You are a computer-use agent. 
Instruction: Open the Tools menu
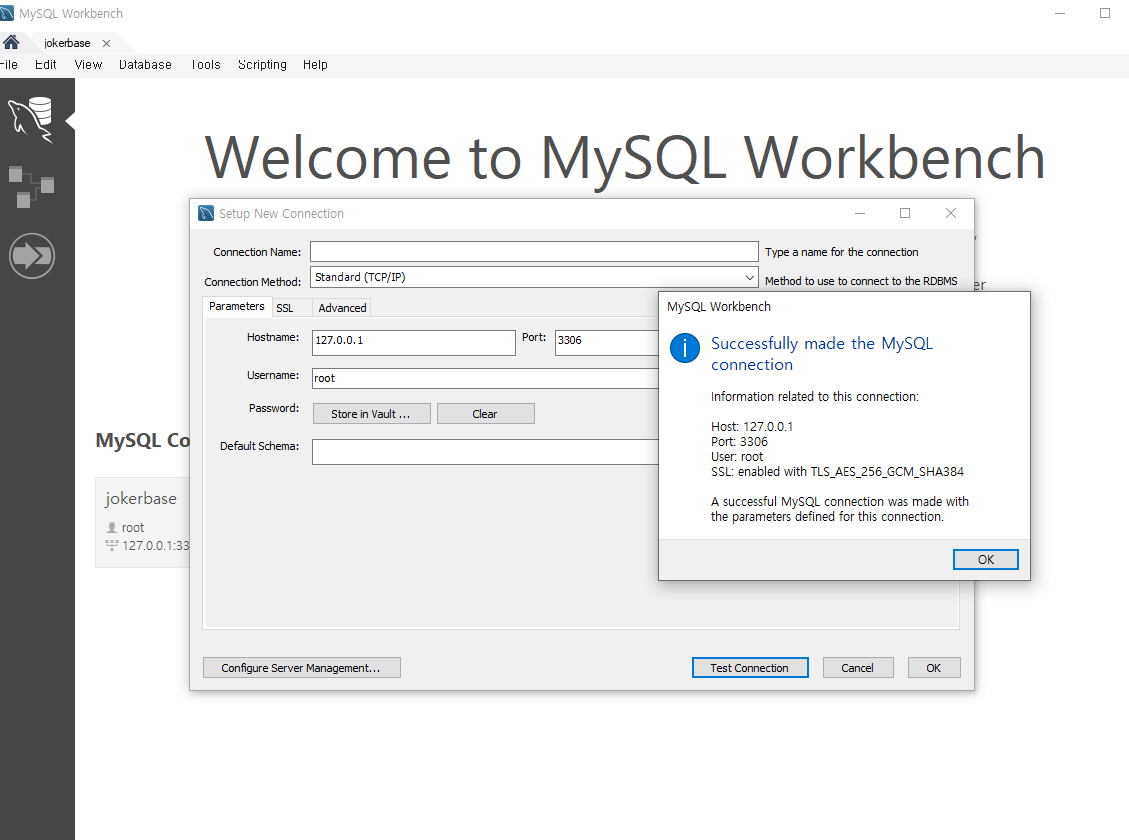click(x=206, y=65)
